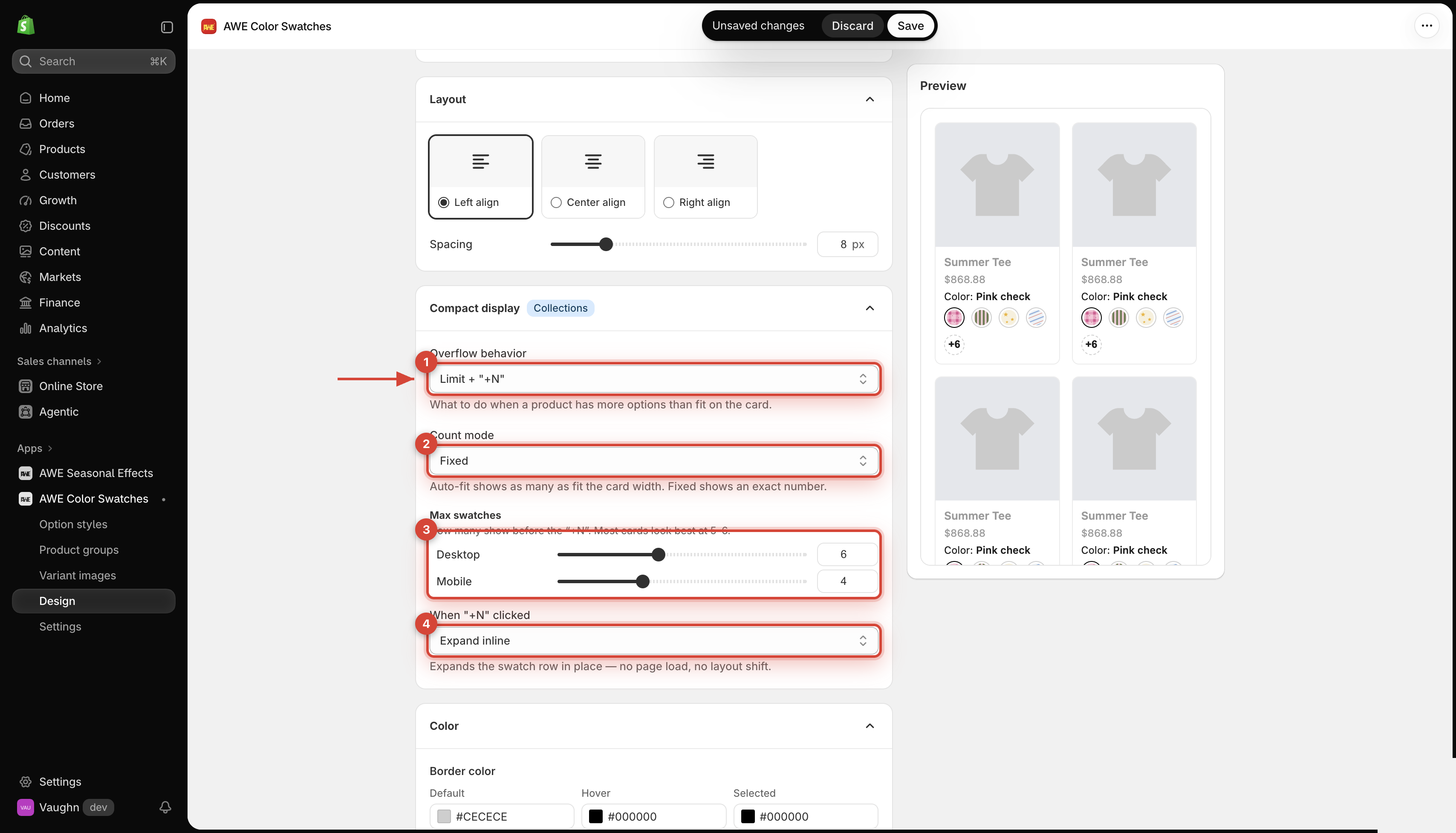Click the Mobile max swatches slider handle

(x=643, y=581)
